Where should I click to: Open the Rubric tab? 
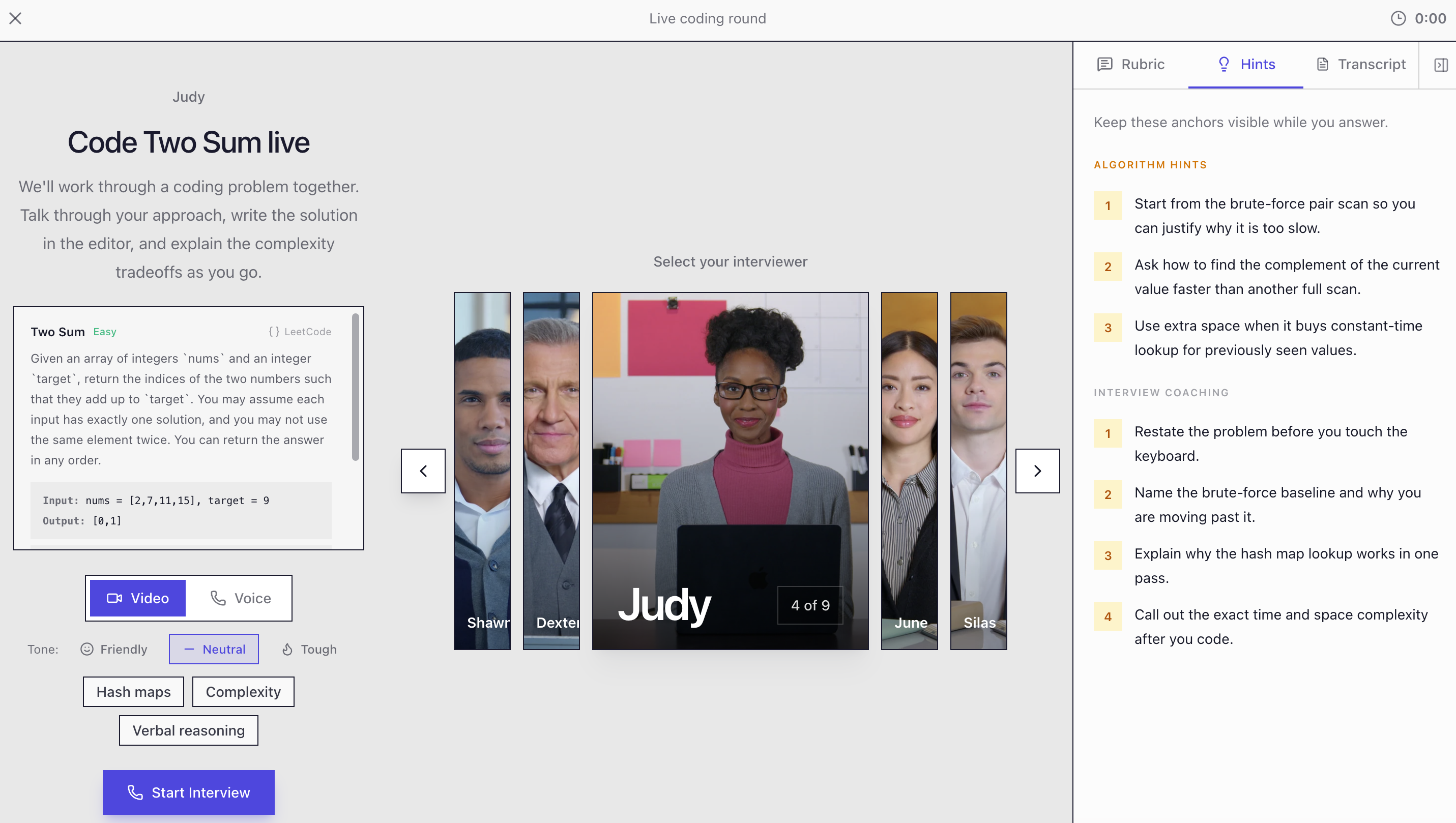point(1130,65)
